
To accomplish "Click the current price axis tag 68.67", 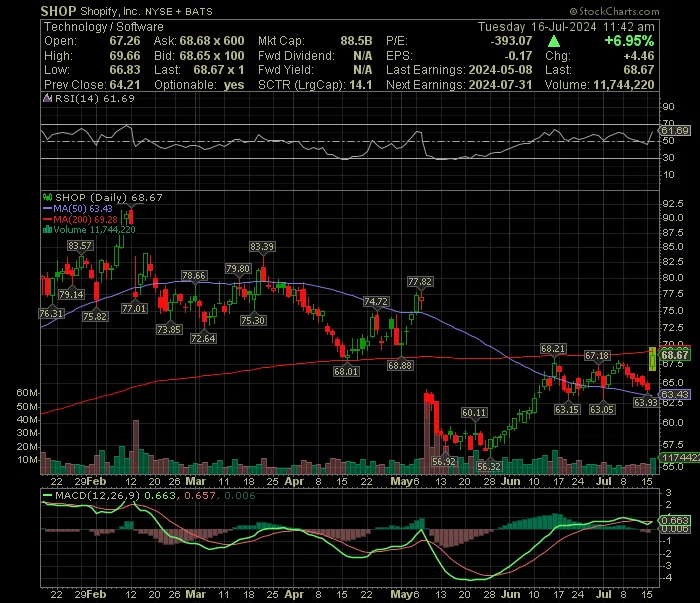I will (x=675, y=355).
